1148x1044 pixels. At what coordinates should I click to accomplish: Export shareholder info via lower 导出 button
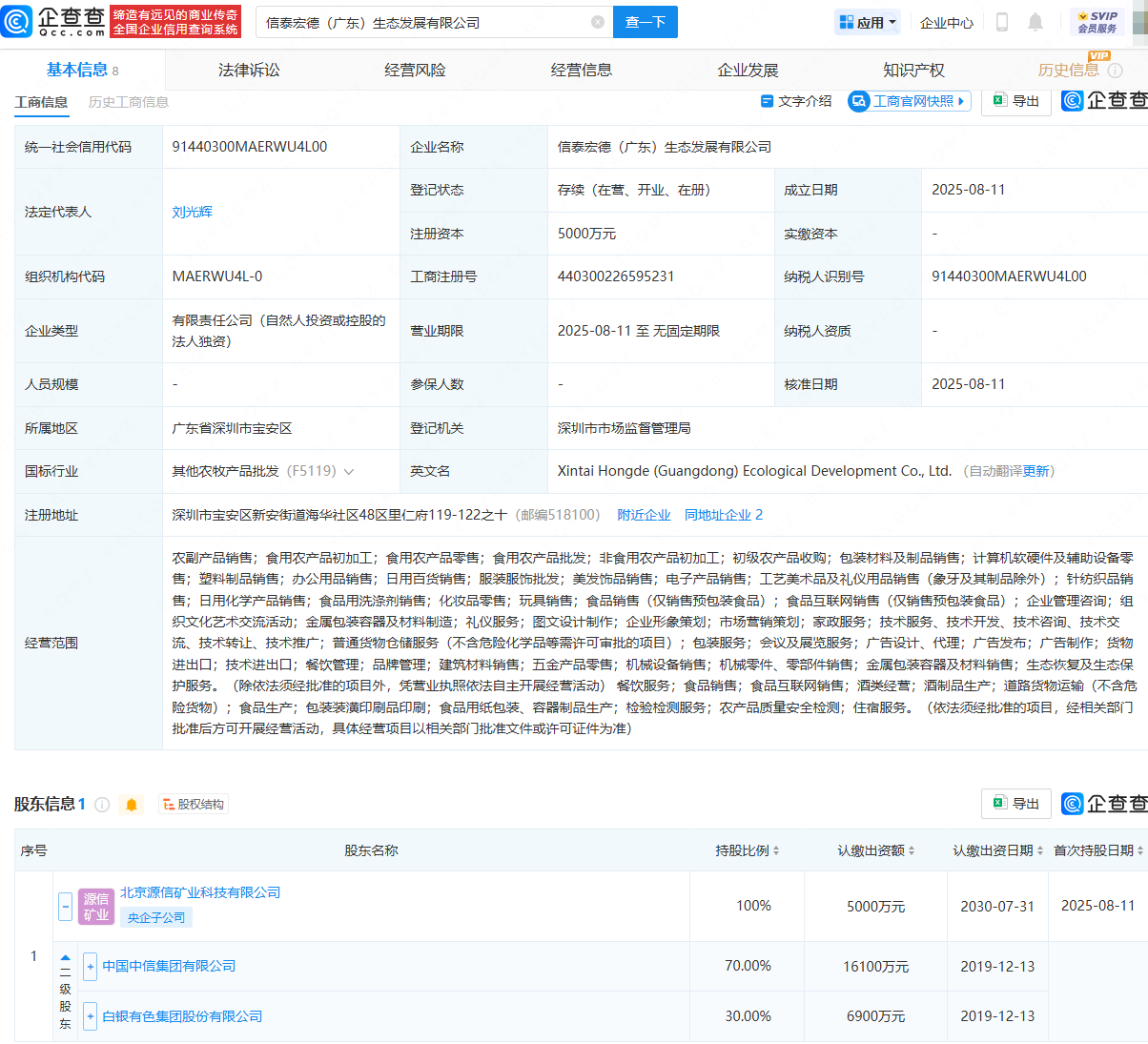point(1016,804)
